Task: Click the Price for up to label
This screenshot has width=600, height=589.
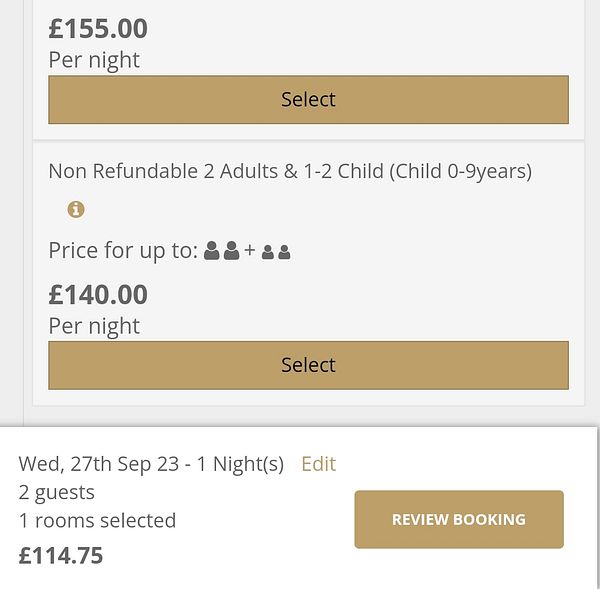Action: click(x=123, y=251)
